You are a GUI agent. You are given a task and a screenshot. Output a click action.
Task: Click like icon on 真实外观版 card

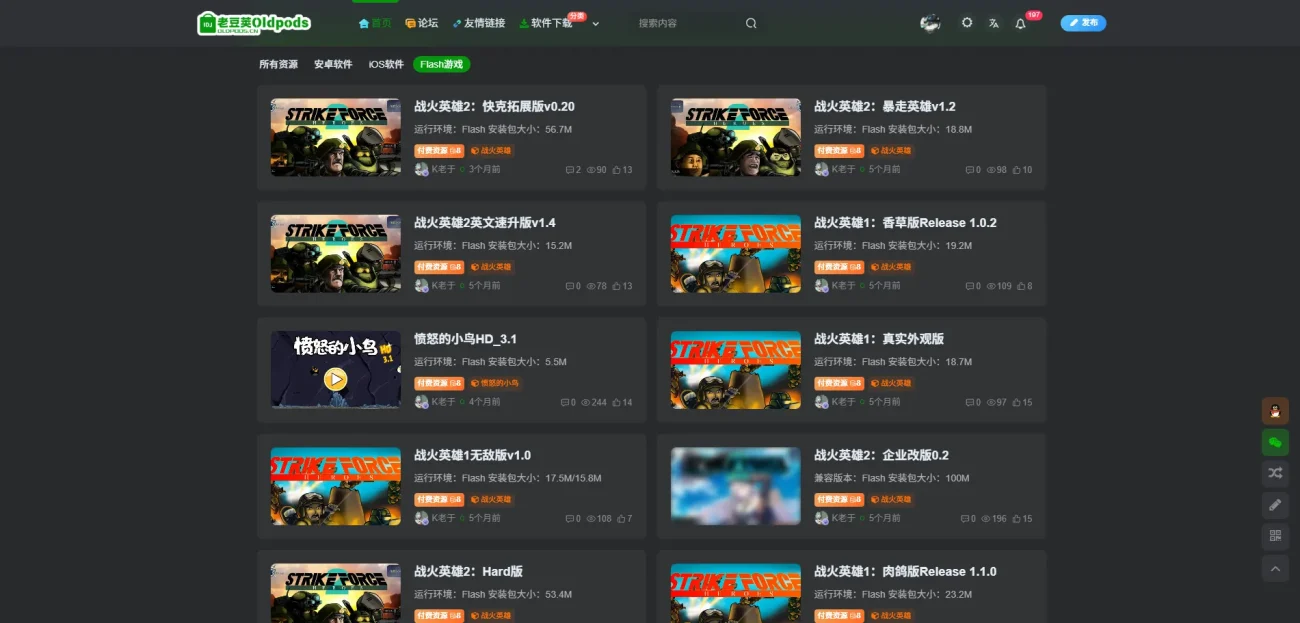[x=1016, y=402]
